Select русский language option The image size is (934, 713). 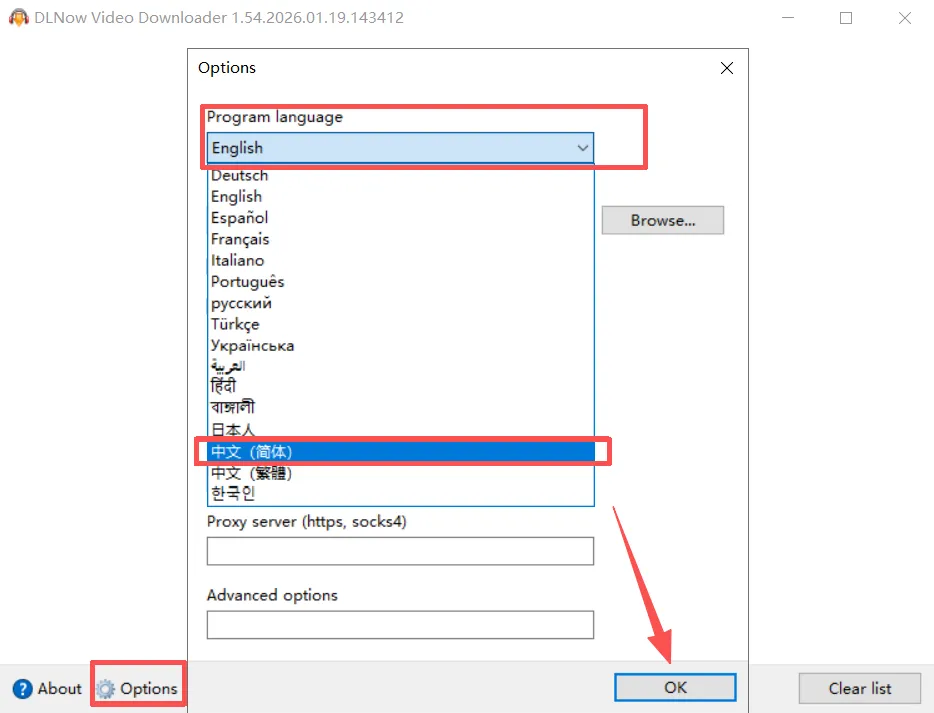coord(401,303)
